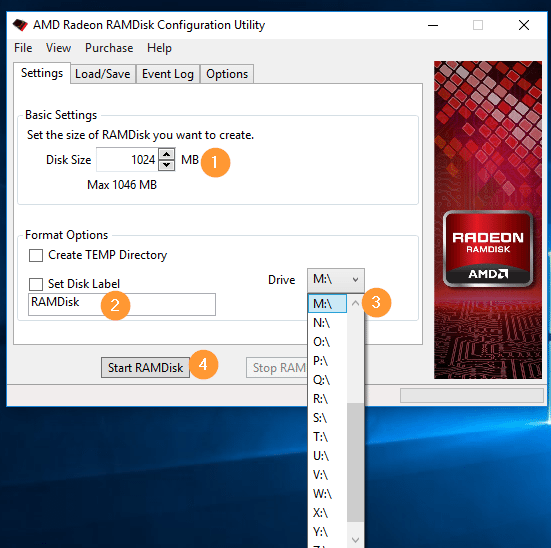Click drive list scrollbar up arrow
Screen dimensions: 551x548
355,303
